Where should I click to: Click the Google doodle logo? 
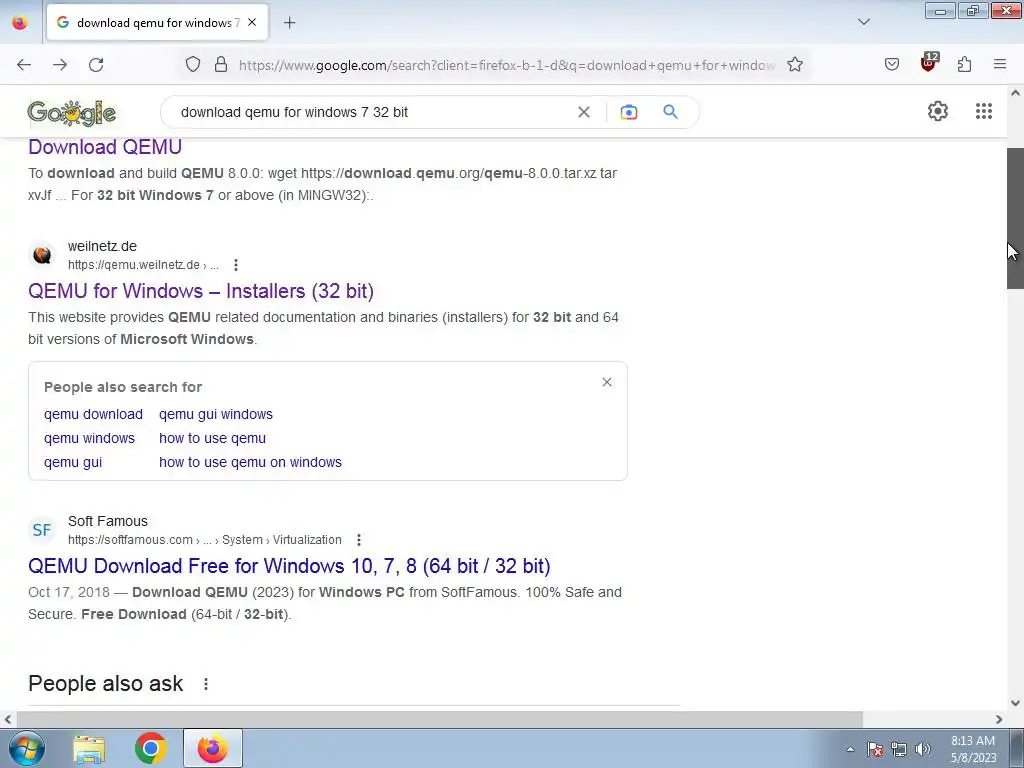(72, 113)
